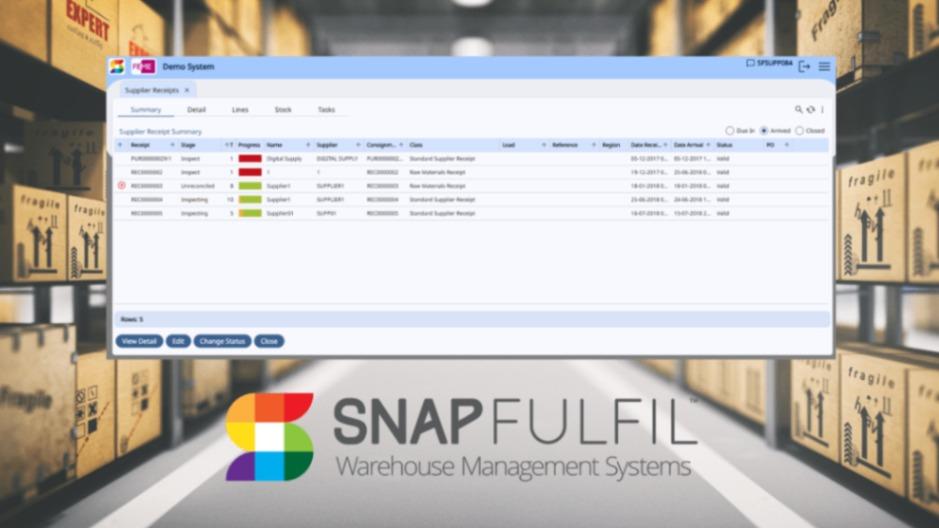Click the progress bar on Supplier01 row
This screenshot has height=528, width=939.
[x=250, y=213]
